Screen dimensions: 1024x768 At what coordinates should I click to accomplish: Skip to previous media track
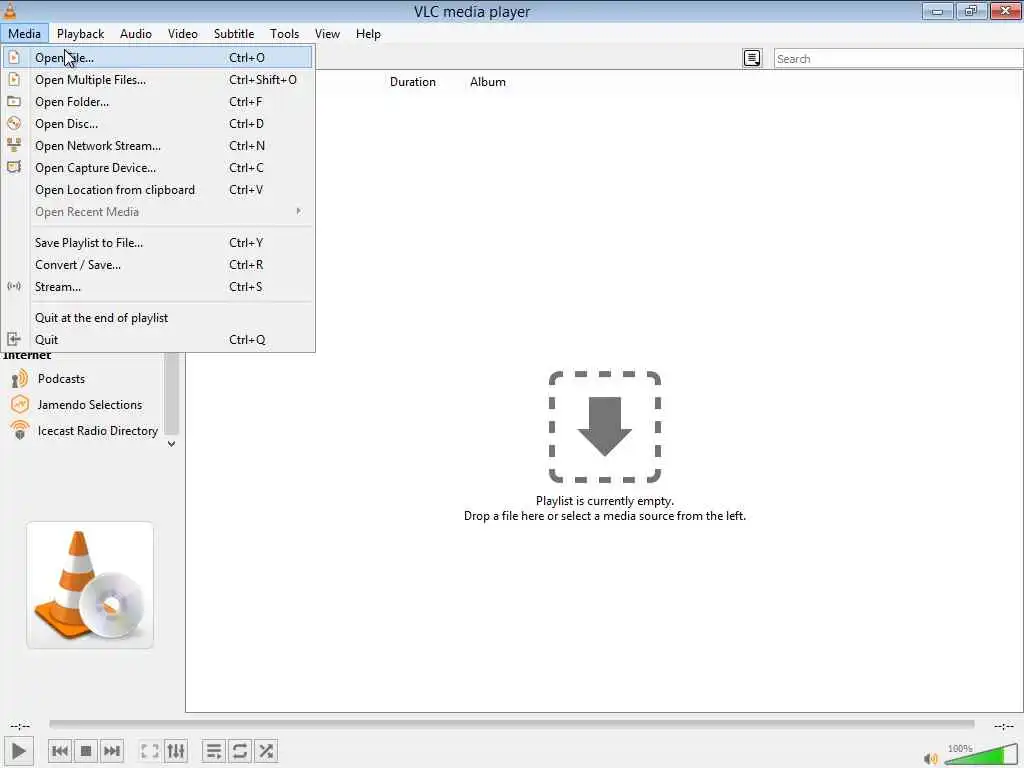pyautogui.click(x=60, y=751)
